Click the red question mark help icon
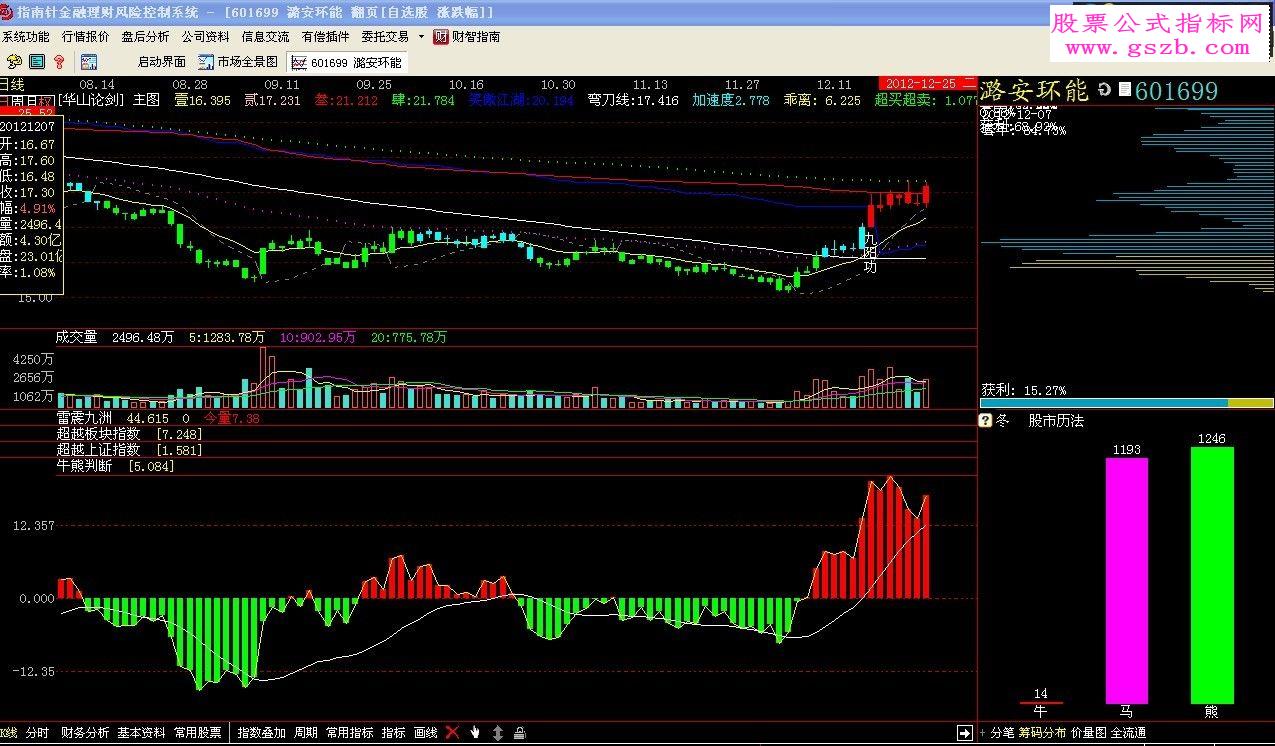The height and width of the screenshot is (746, 1275). pyautogui.click(x=60, y=62)
